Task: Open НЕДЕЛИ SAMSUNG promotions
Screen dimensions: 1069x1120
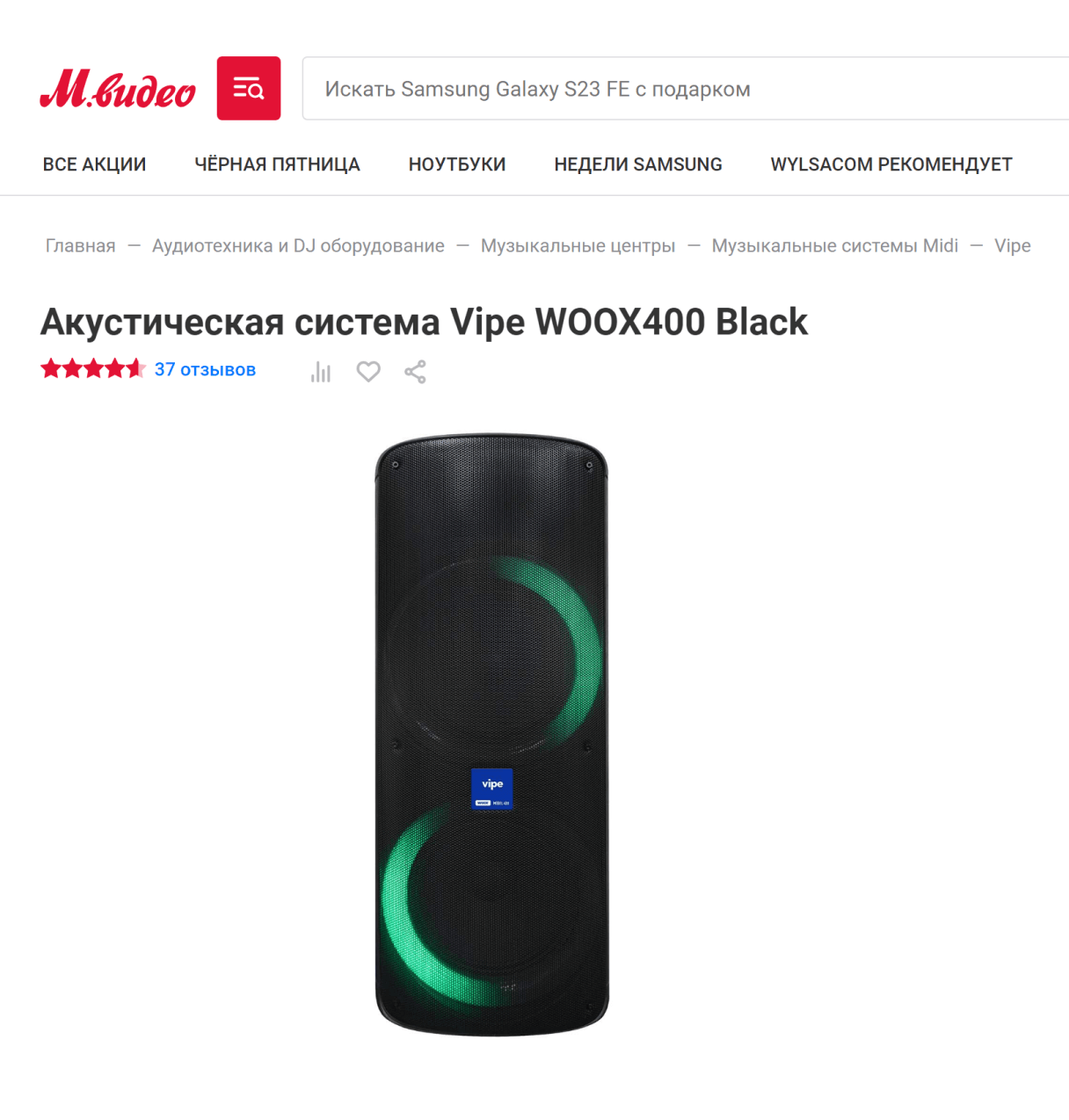Action: (x=638, y=164)
